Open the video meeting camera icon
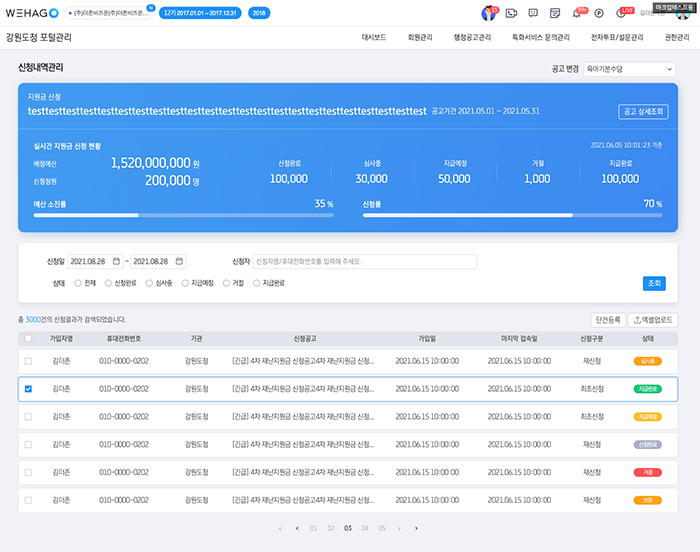 click(x=512, y=13)
